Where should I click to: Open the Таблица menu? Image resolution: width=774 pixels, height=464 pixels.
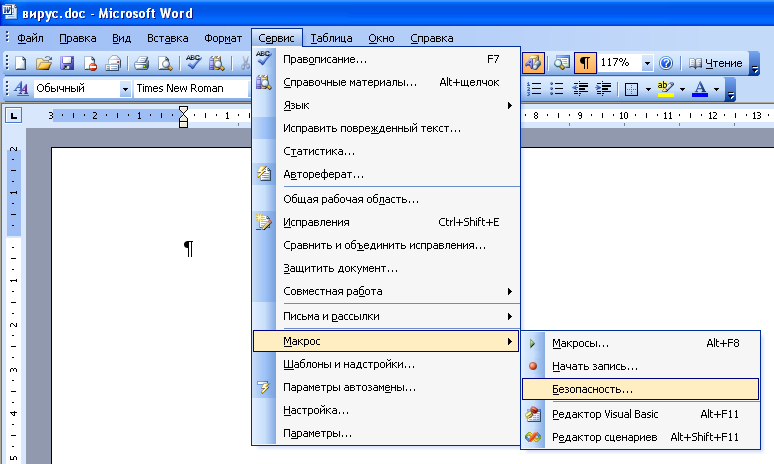click(331, 38)
